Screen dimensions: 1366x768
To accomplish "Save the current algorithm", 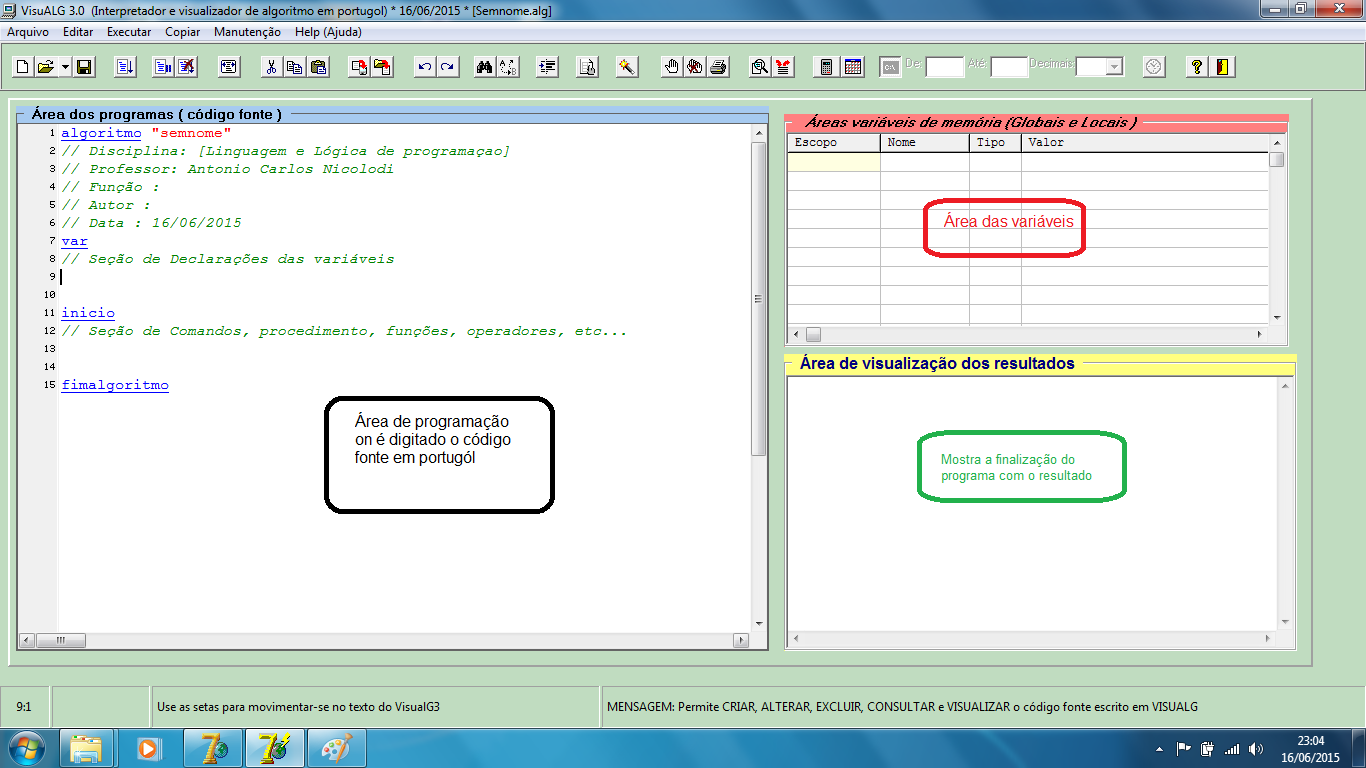I will click(82, 67).
